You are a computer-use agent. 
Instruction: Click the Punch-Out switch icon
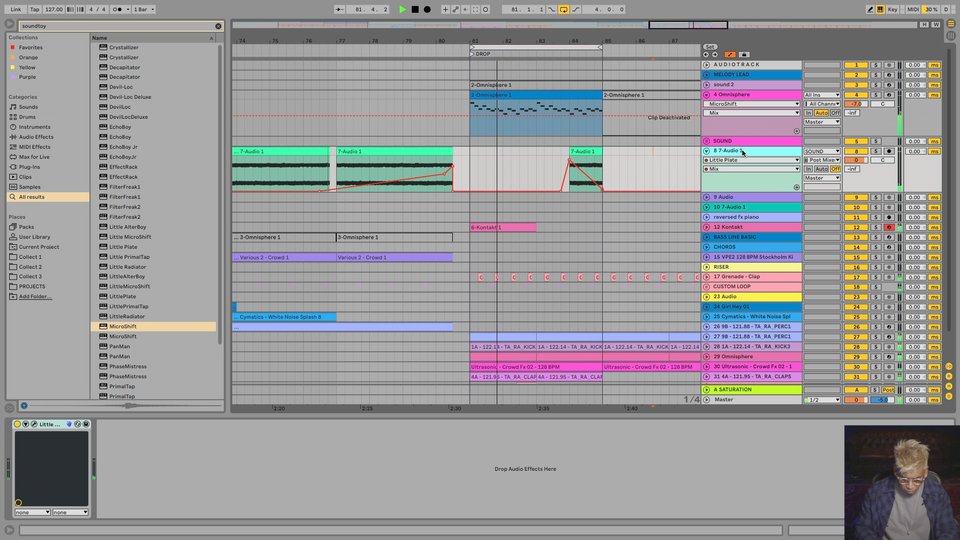point(576,9)
